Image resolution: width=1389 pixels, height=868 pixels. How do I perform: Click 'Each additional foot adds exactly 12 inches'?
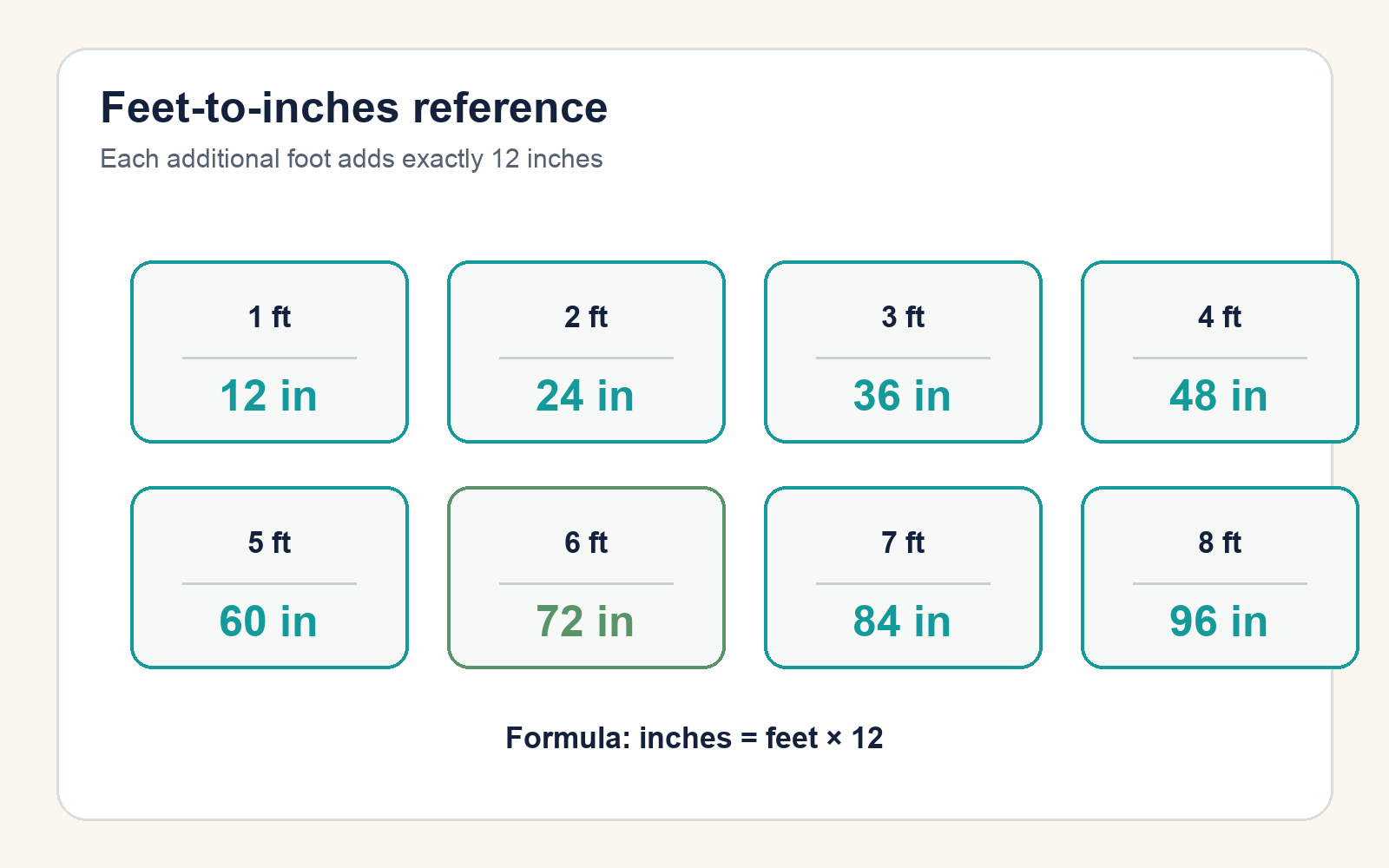352,159
